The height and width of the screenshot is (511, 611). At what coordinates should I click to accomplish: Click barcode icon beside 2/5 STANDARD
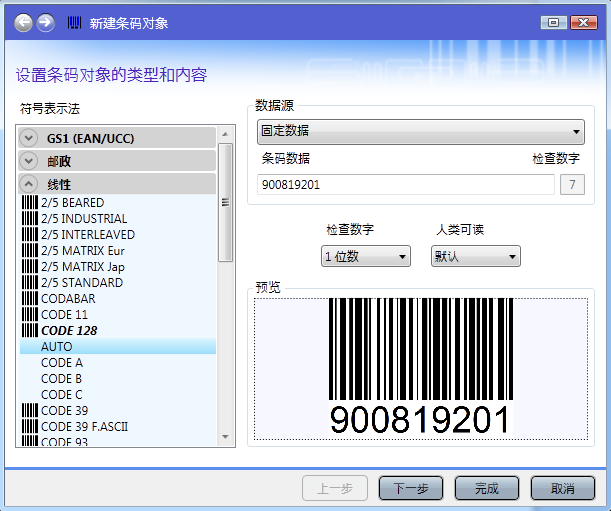(30, 283)
